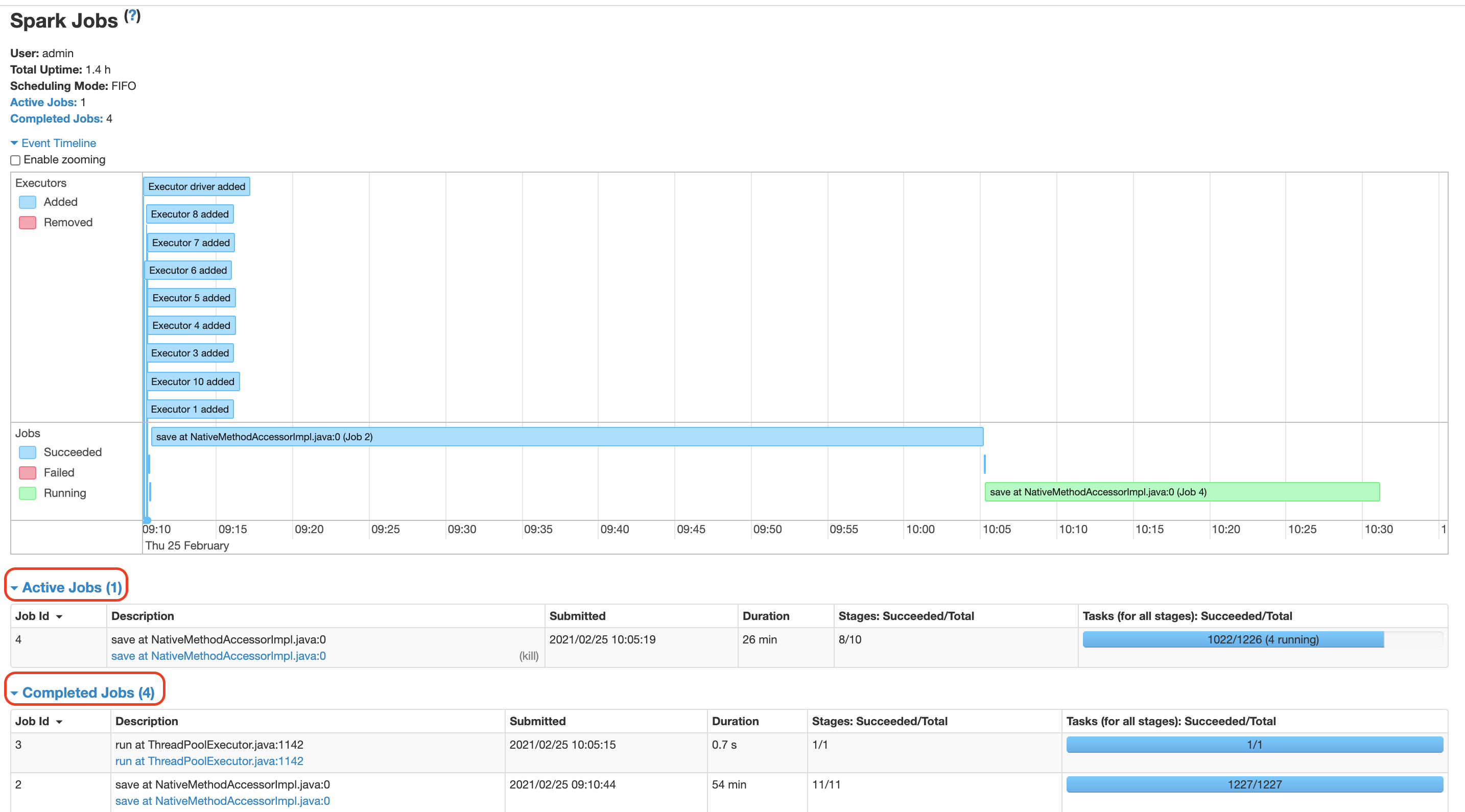The width and height of the screenshot is (1465, 812).
Task: Click submitted time 2021/02/25 10:05:15
Action: (562, 745)
